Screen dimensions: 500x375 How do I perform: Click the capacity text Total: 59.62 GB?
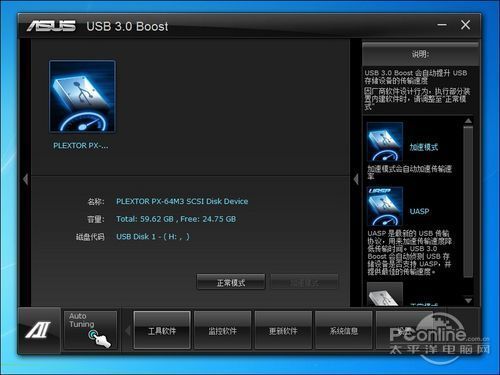coord(145,219)
